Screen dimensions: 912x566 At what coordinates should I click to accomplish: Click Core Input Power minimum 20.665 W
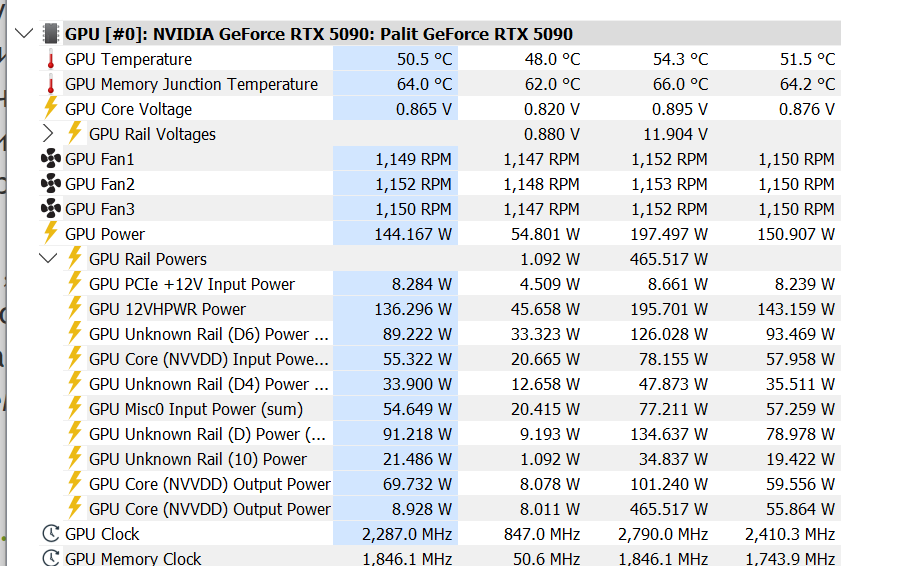coord(546,359)
